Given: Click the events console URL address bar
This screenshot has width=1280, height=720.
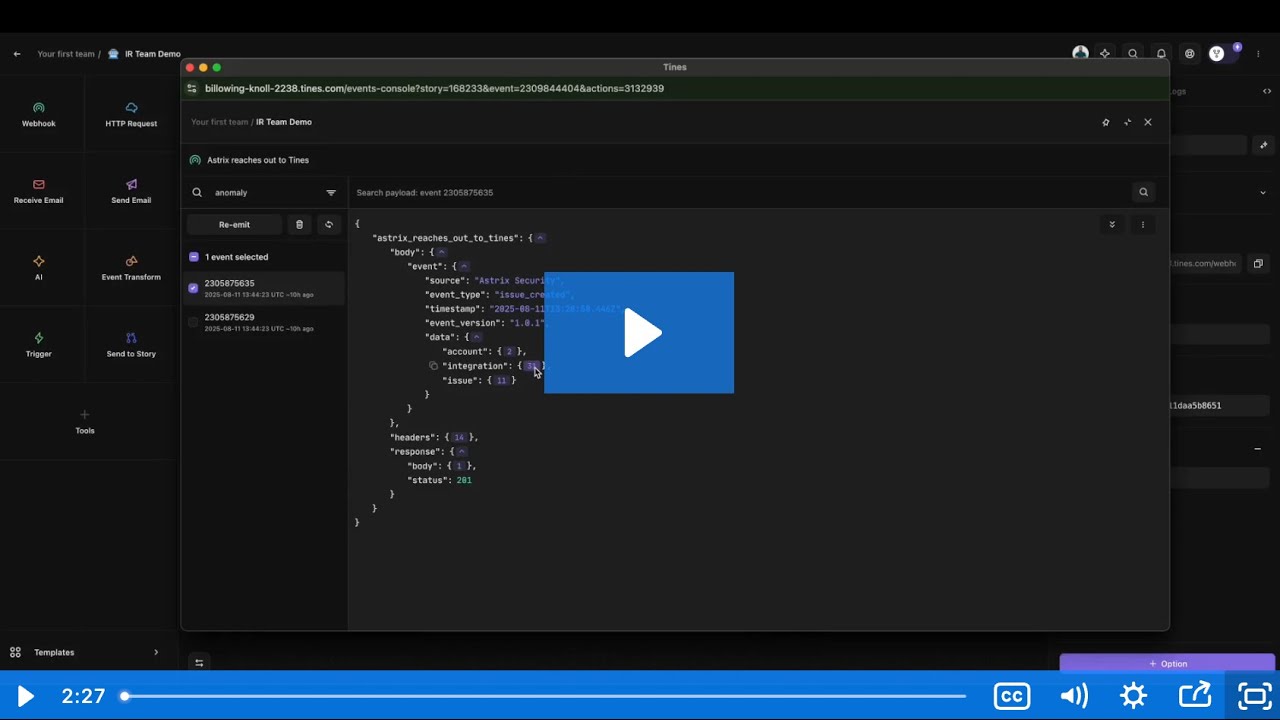Looking at the screenshot, I should [434, 88].
